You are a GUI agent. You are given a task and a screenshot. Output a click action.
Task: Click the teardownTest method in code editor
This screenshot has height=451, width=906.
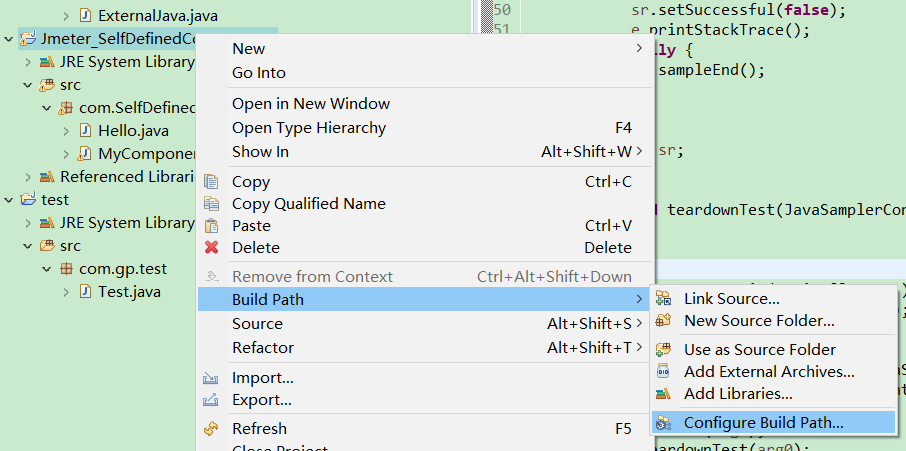point(720,210)
